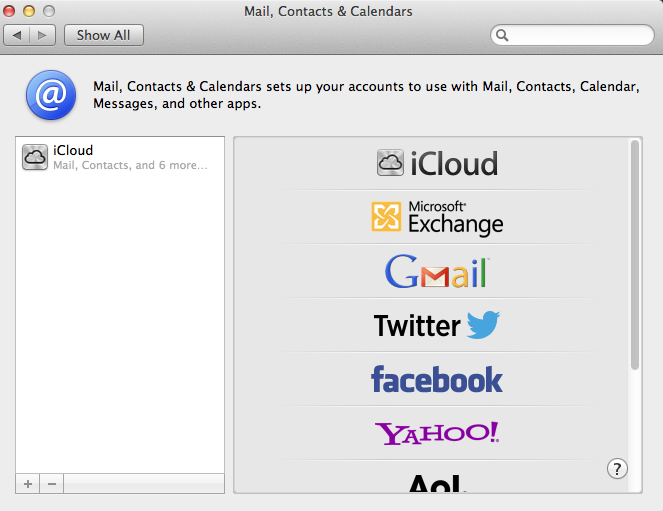The width and height of the screenshot is (663, 511).
Task: Select the Yahoo! account option
Action: [437, 433]
